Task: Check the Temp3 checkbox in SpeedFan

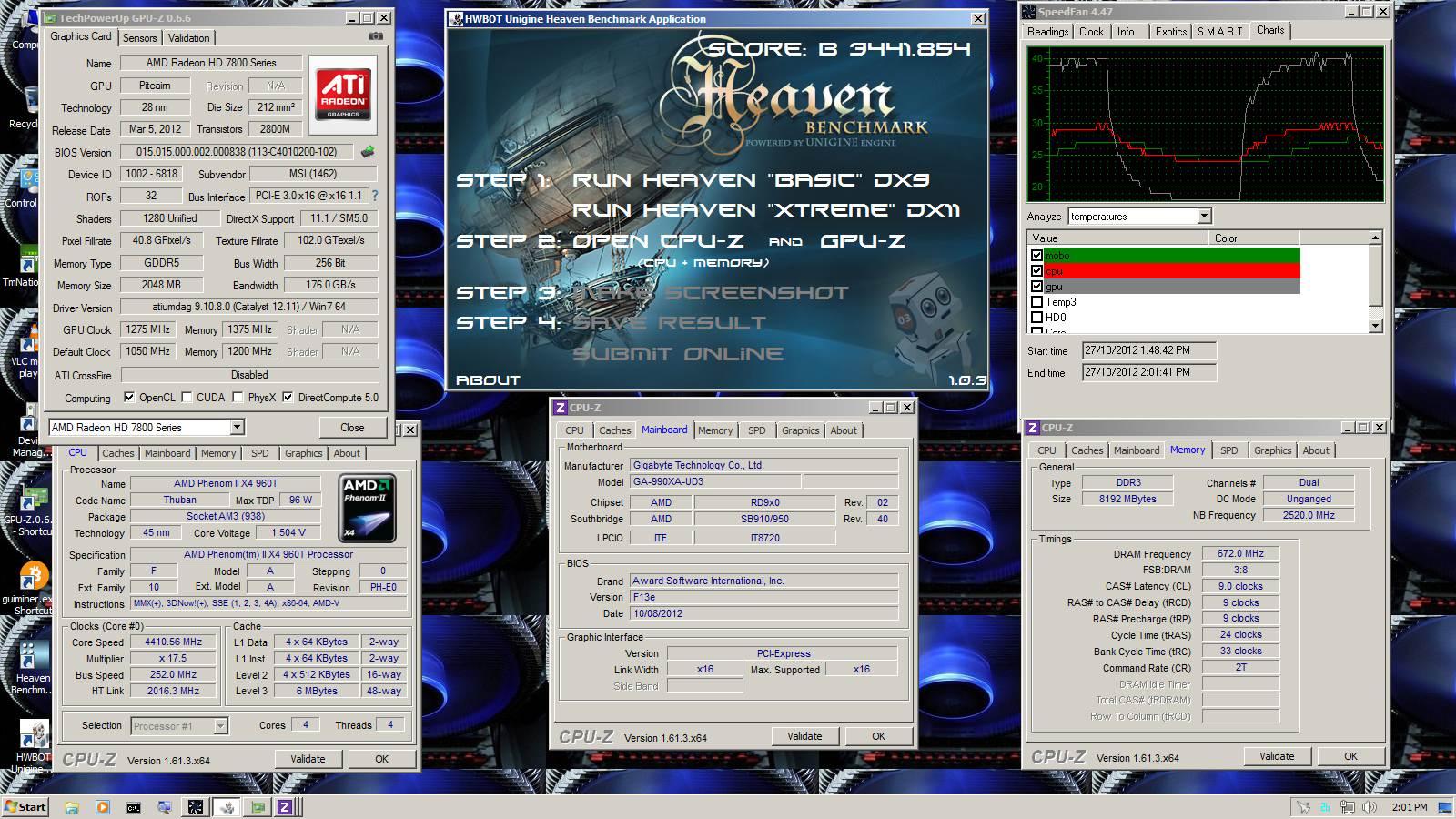Action: 1036,302
